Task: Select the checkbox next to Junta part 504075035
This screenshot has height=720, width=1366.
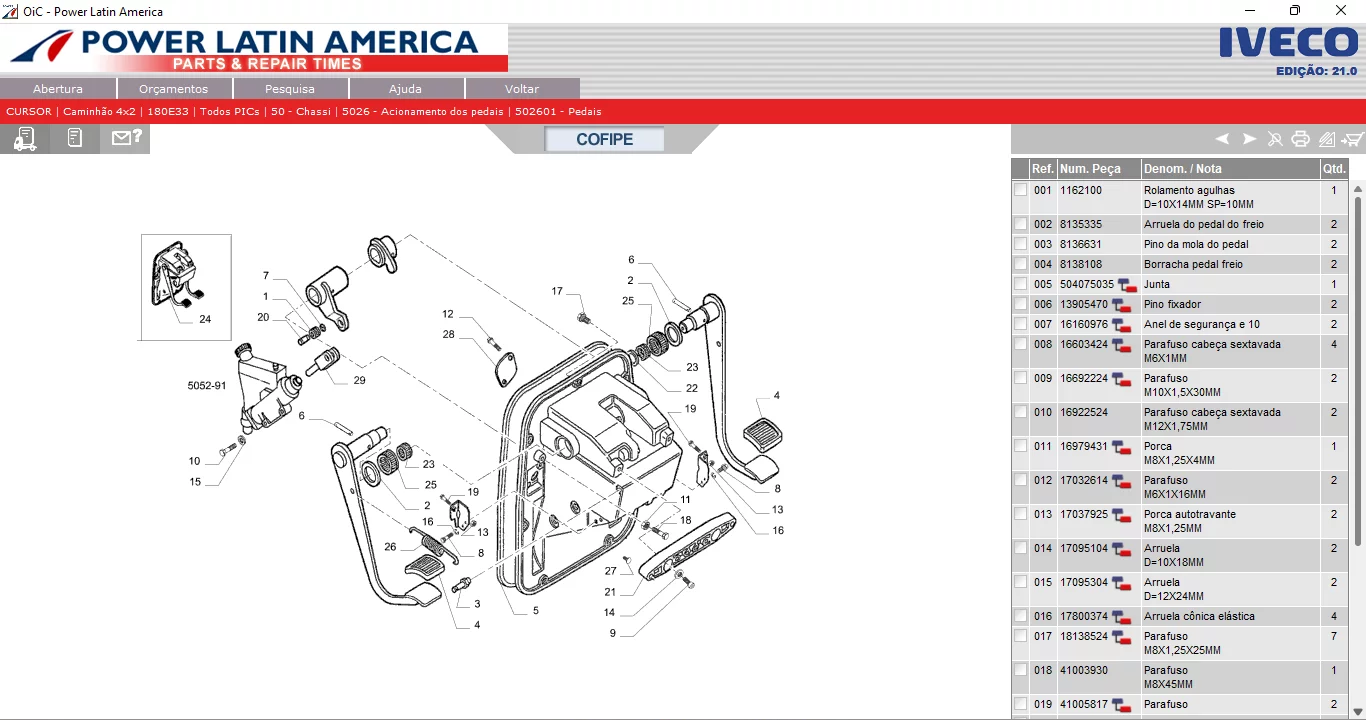Action: click(1021, 284)
